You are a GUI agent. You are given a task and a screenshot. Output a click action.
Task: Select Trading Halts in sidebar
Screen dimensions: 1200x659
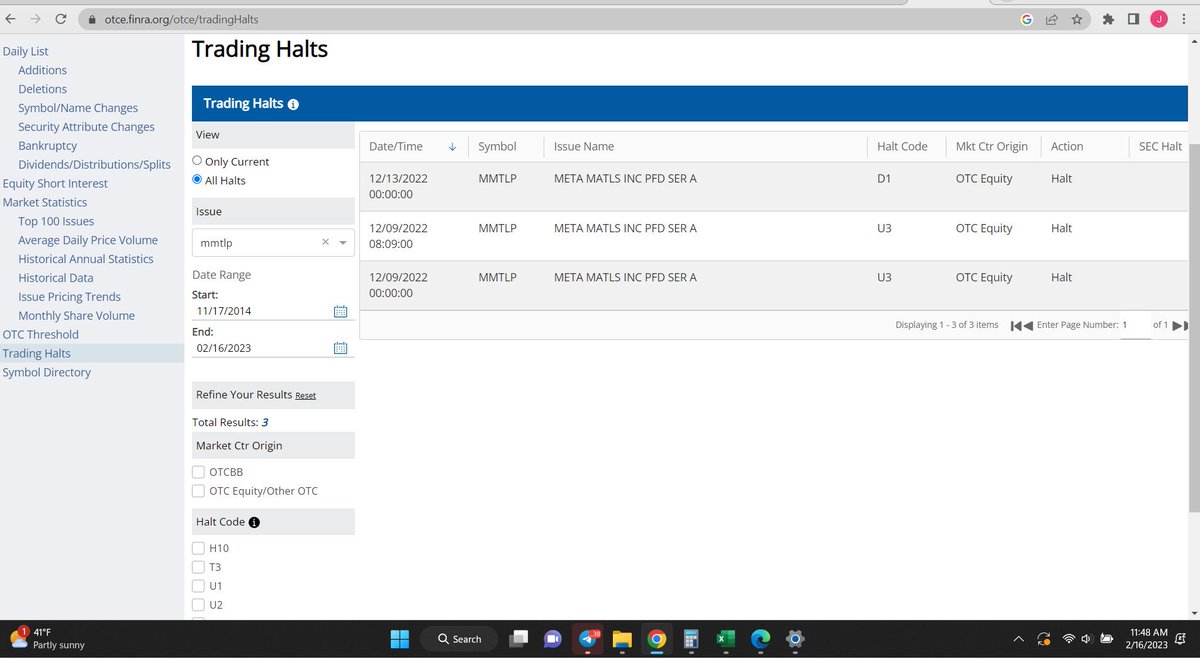coord(37,353)
